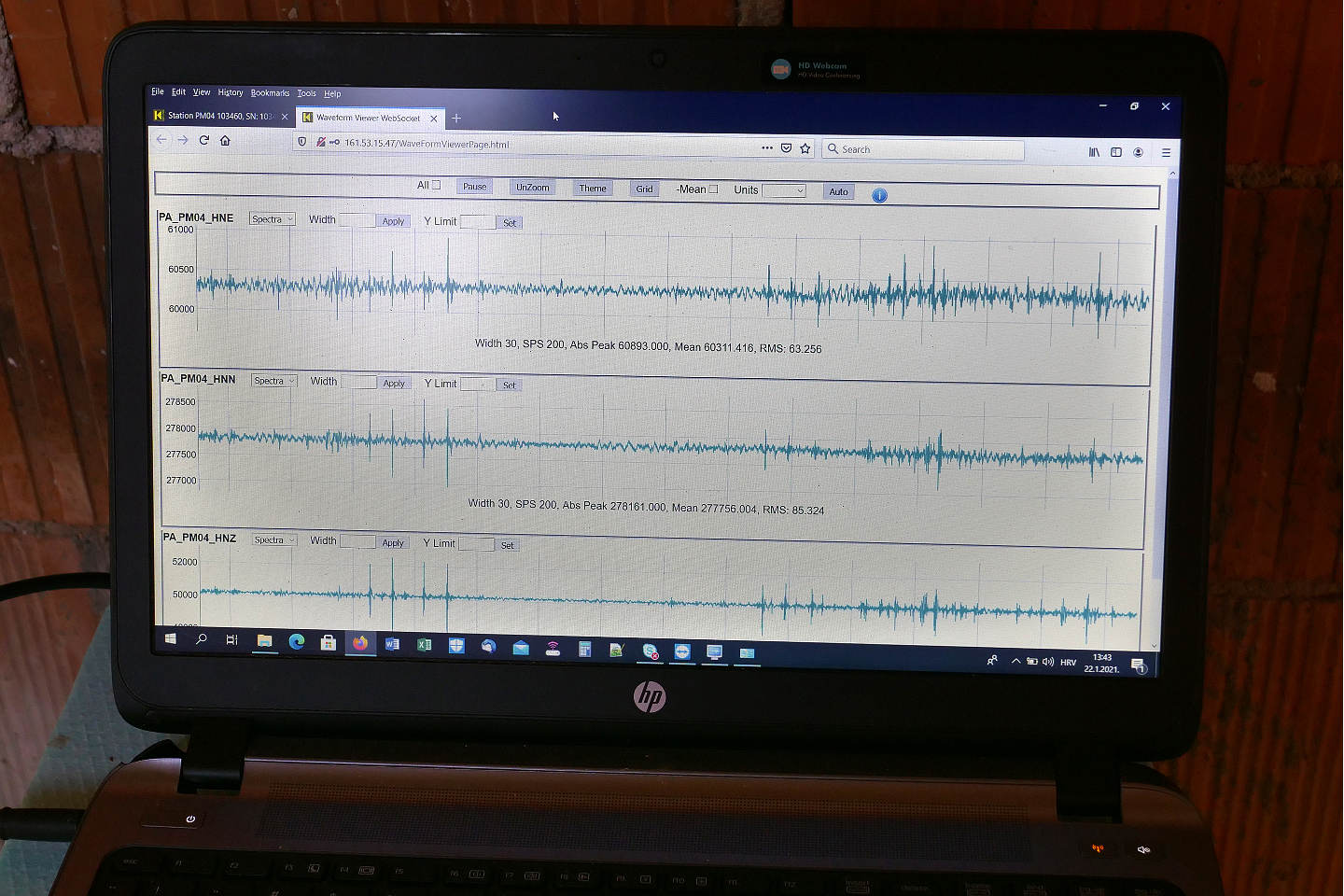Open the Firefox hamburger menu
Screen dimensions: 1344x896
pyautogui.click(x=1166, y=152)
